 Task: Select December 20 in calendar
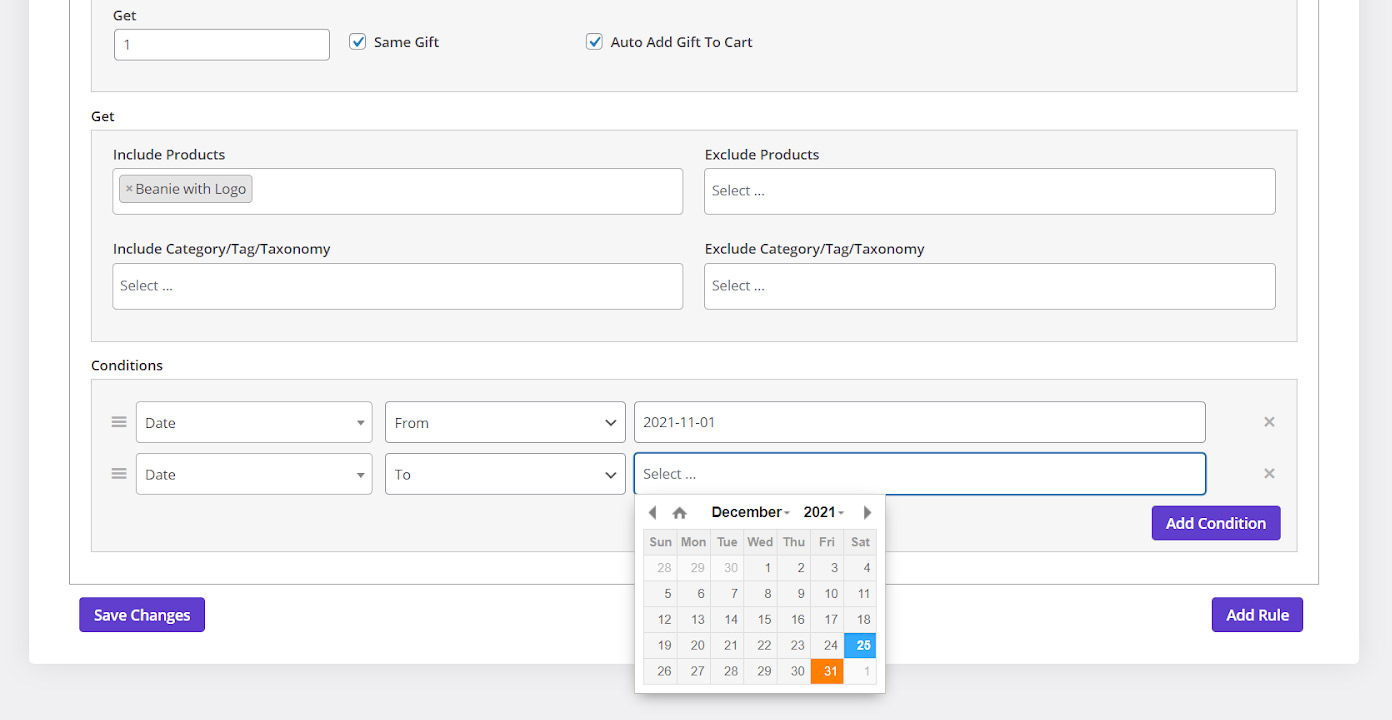[694, 645]
